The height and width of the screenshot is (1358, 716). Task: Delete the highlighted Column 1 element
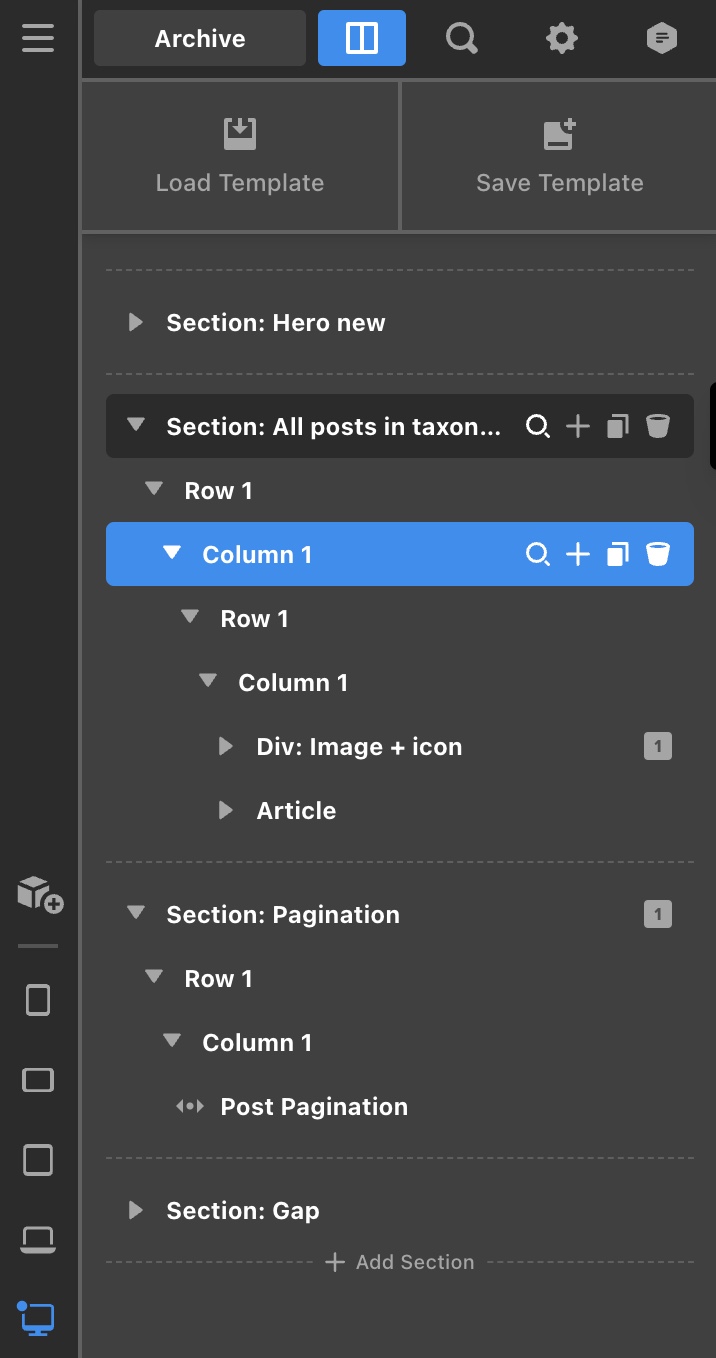pos(657,554)
